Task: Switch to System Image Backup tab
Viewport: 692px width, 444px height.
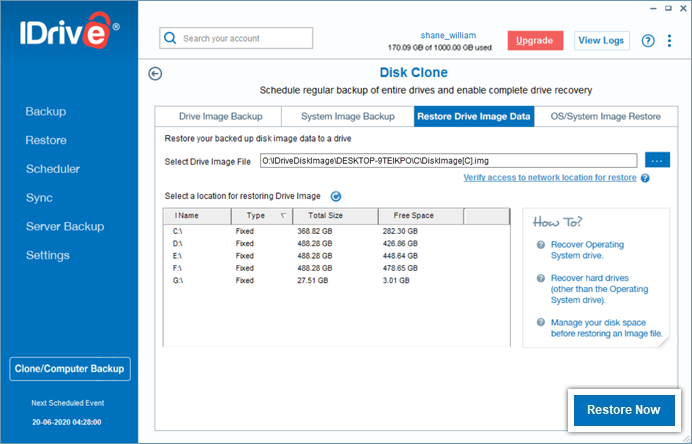Action: tap(348, 117)
